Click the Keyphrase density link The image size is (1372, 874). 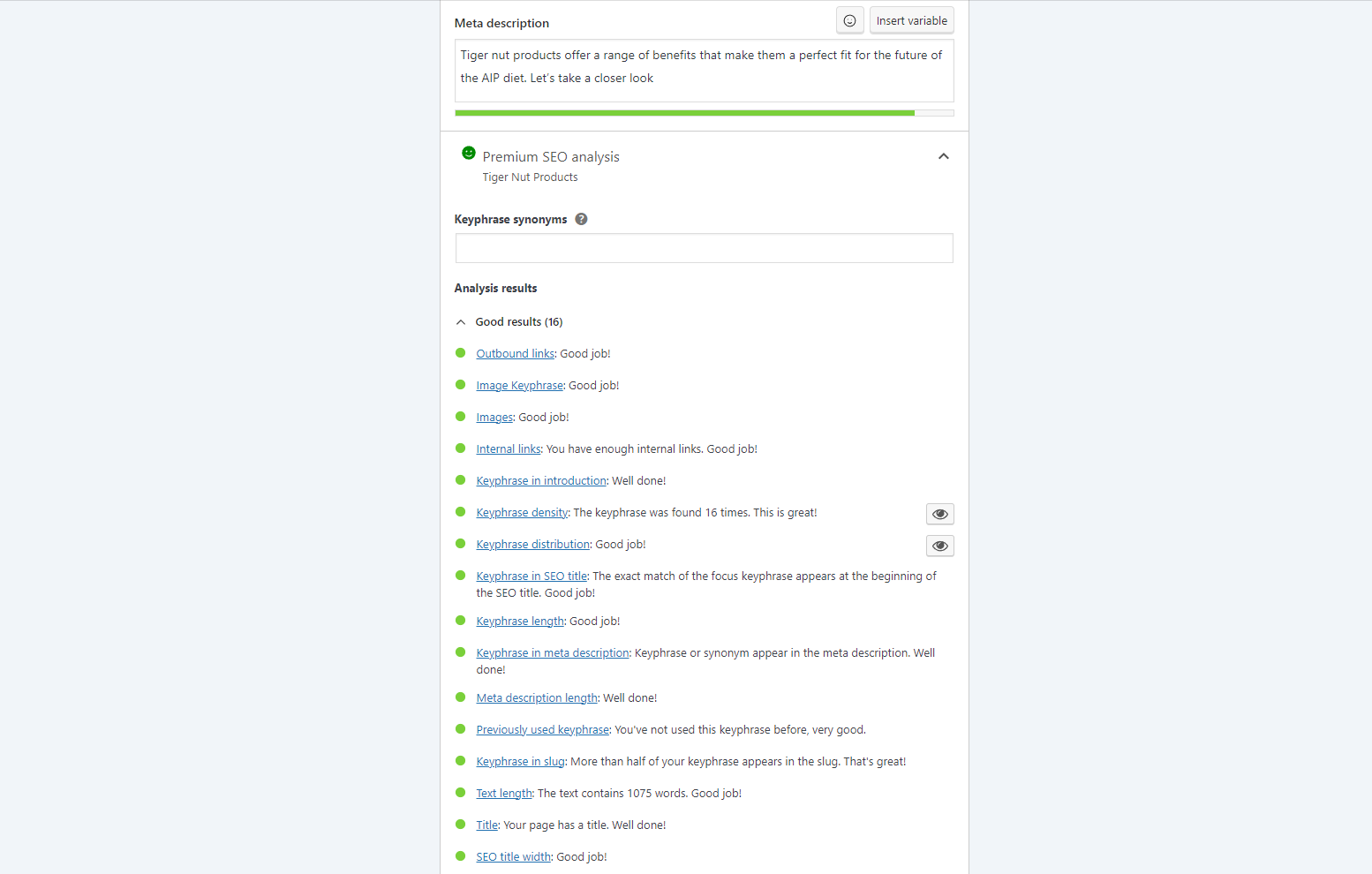tap(523, 512)
